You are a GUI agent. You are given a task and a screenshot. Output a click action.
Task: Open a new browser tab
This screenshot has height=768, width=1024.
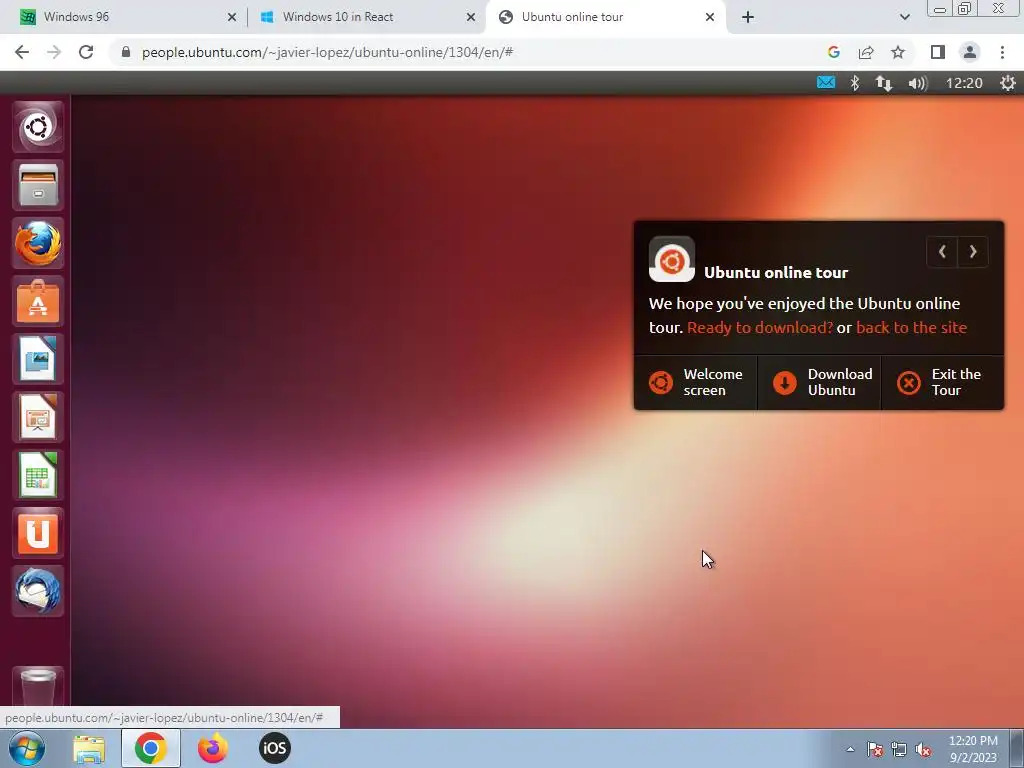coord(748,17)
